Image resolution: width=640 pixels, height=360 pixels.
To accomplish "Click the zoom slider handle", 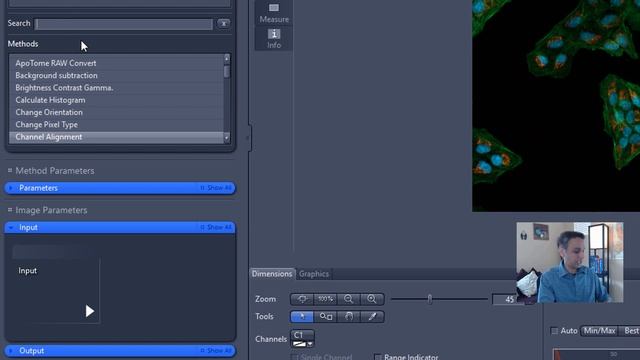I will 429,299.
